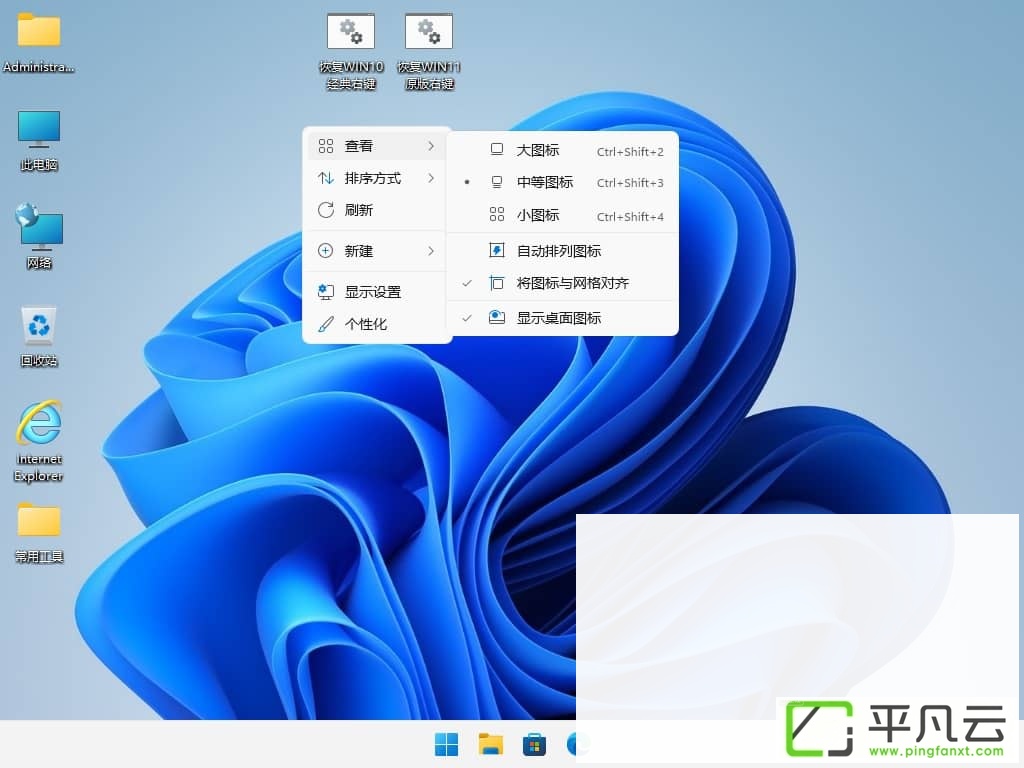Click the 排序方式 arrows icon

pos(325,178)
